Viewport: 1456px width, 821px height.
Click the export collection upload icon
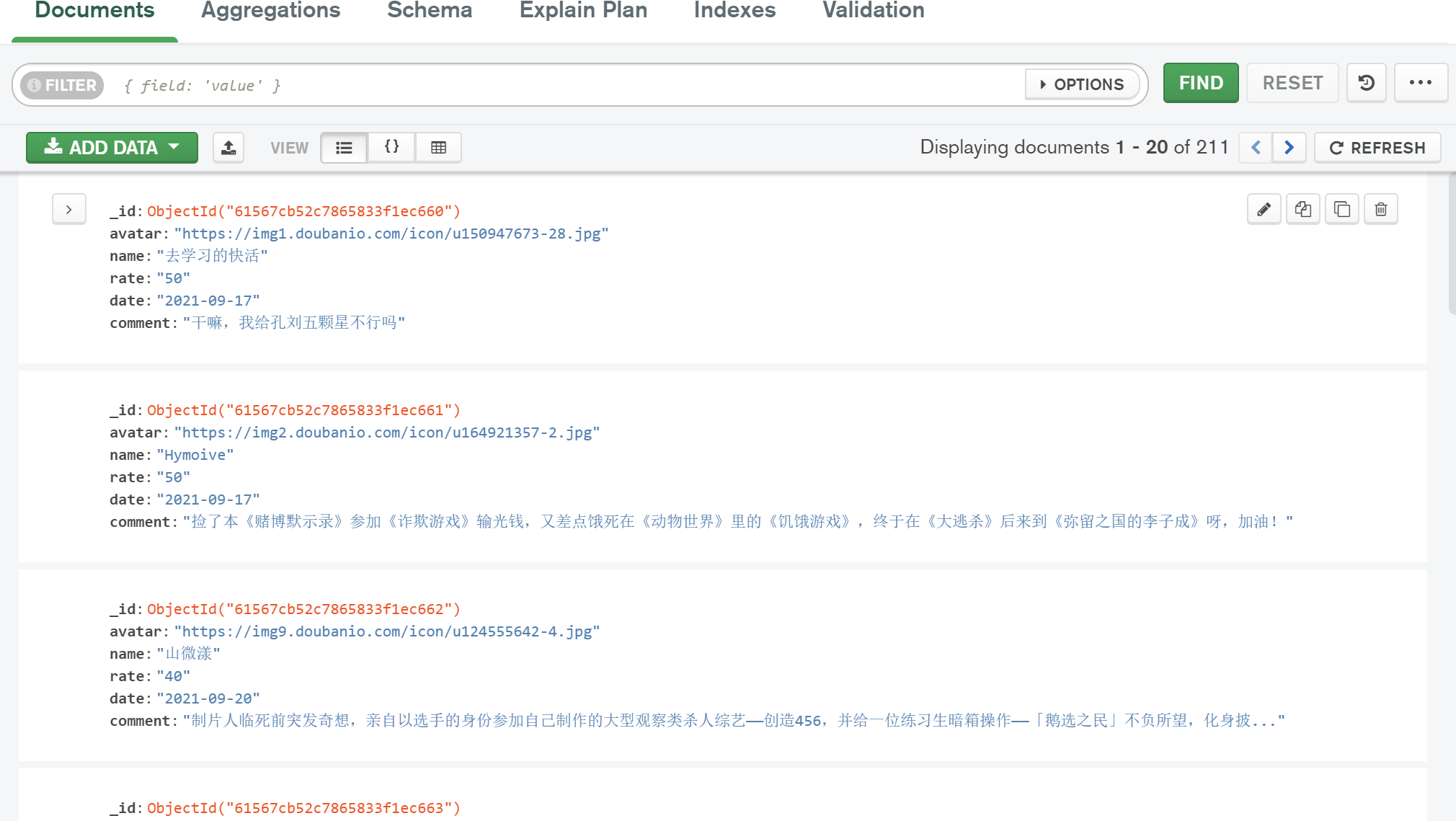click(228, 148)
